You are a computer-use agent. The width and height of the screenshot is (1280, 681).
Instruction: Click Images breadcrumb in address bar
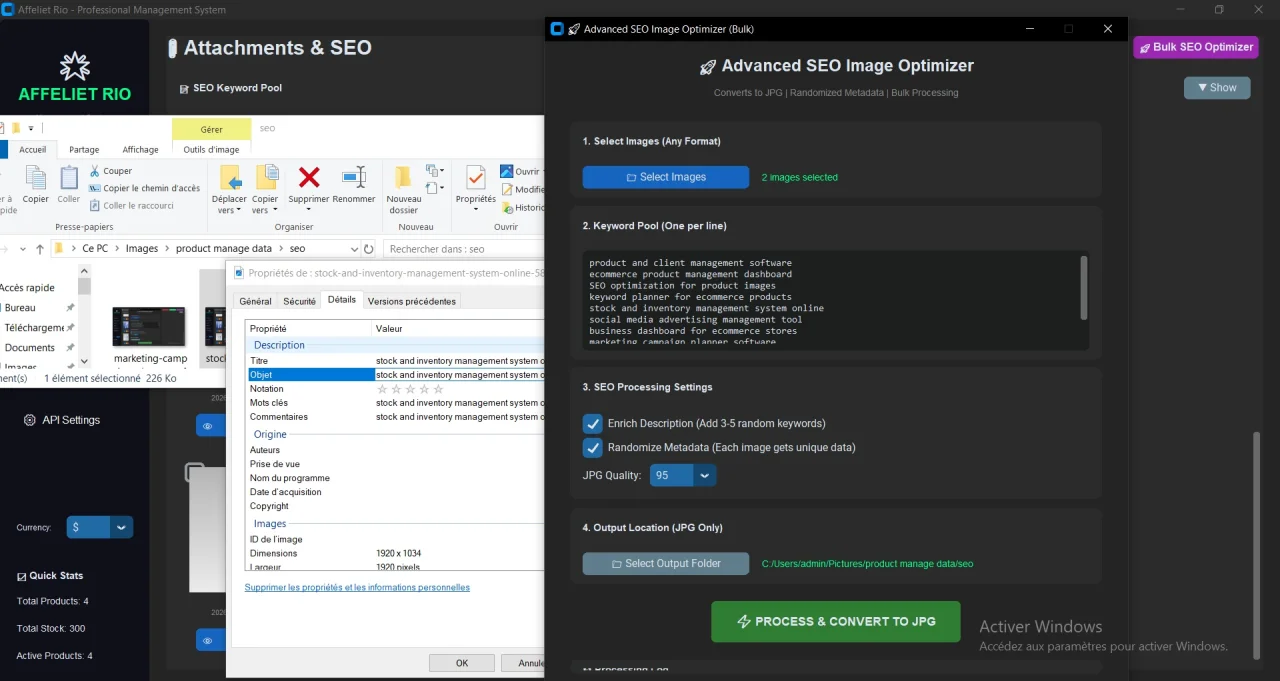click(x=142, y=249)
